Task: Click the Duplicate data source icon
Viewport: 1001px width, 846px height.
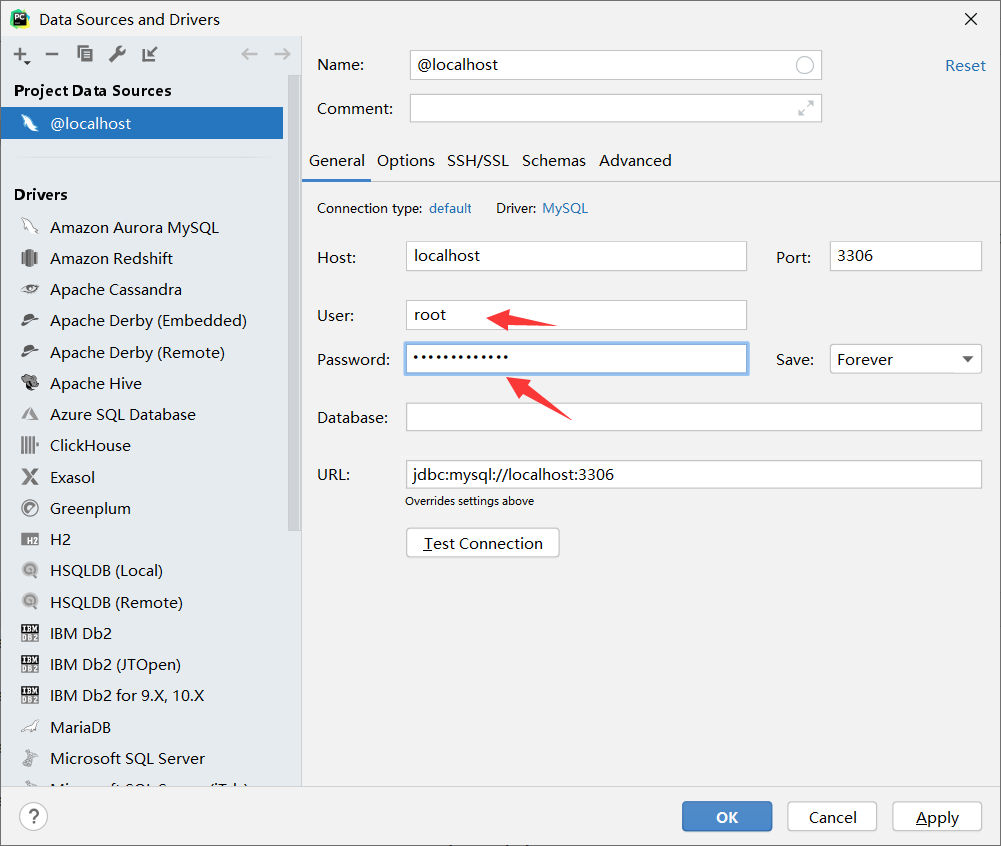Action: pyautogui.click(x=85, y=54)
